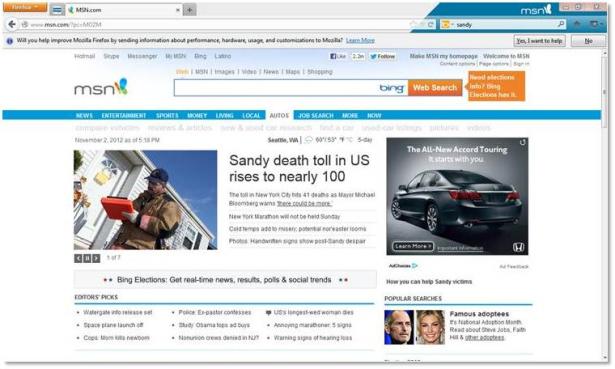Open the JOB SEARCH navigation tab

316,115
